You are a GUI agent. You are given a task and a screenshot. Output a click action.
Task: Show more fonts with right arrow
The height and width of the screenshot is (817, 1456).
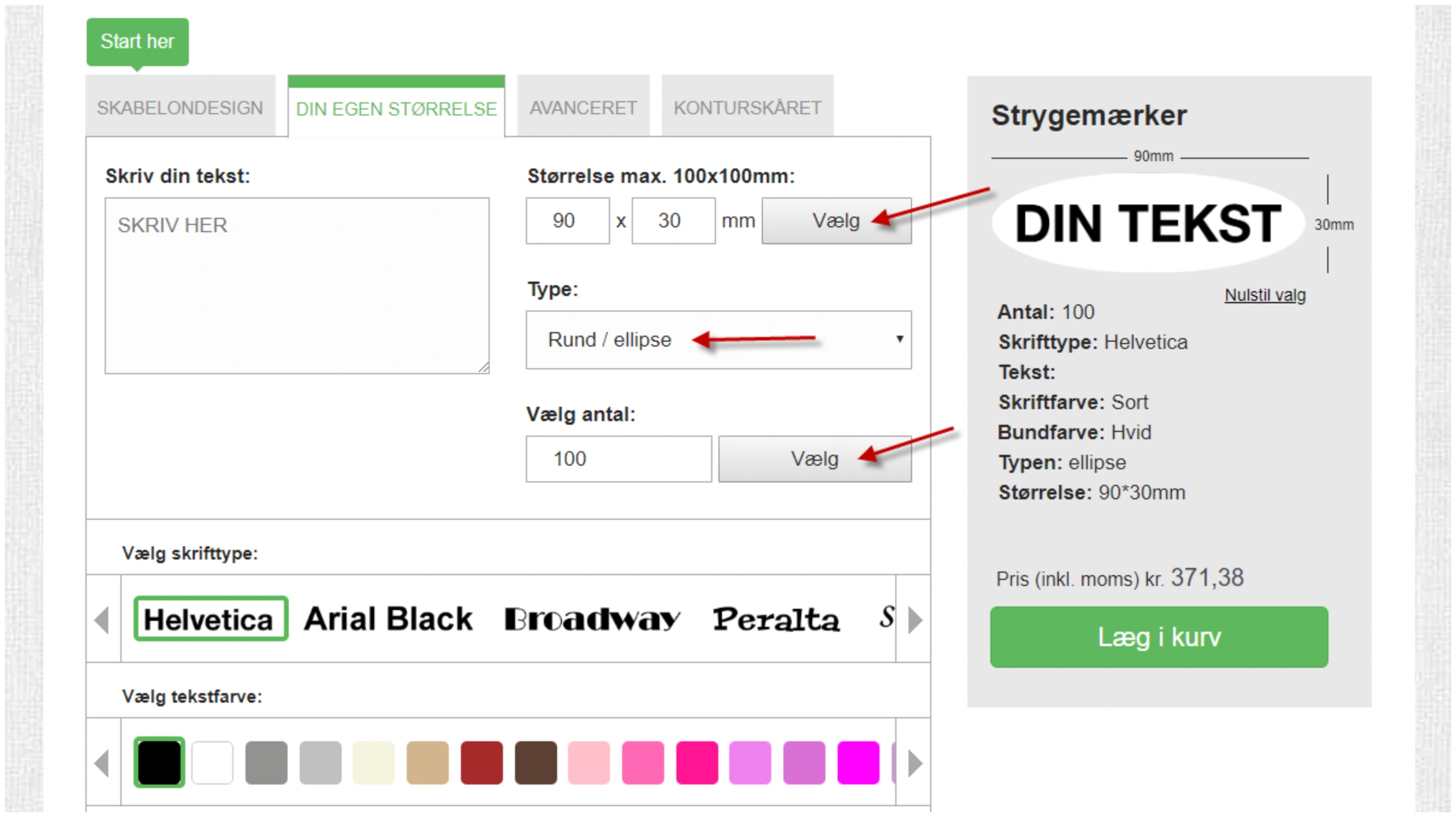click(914, 620)
